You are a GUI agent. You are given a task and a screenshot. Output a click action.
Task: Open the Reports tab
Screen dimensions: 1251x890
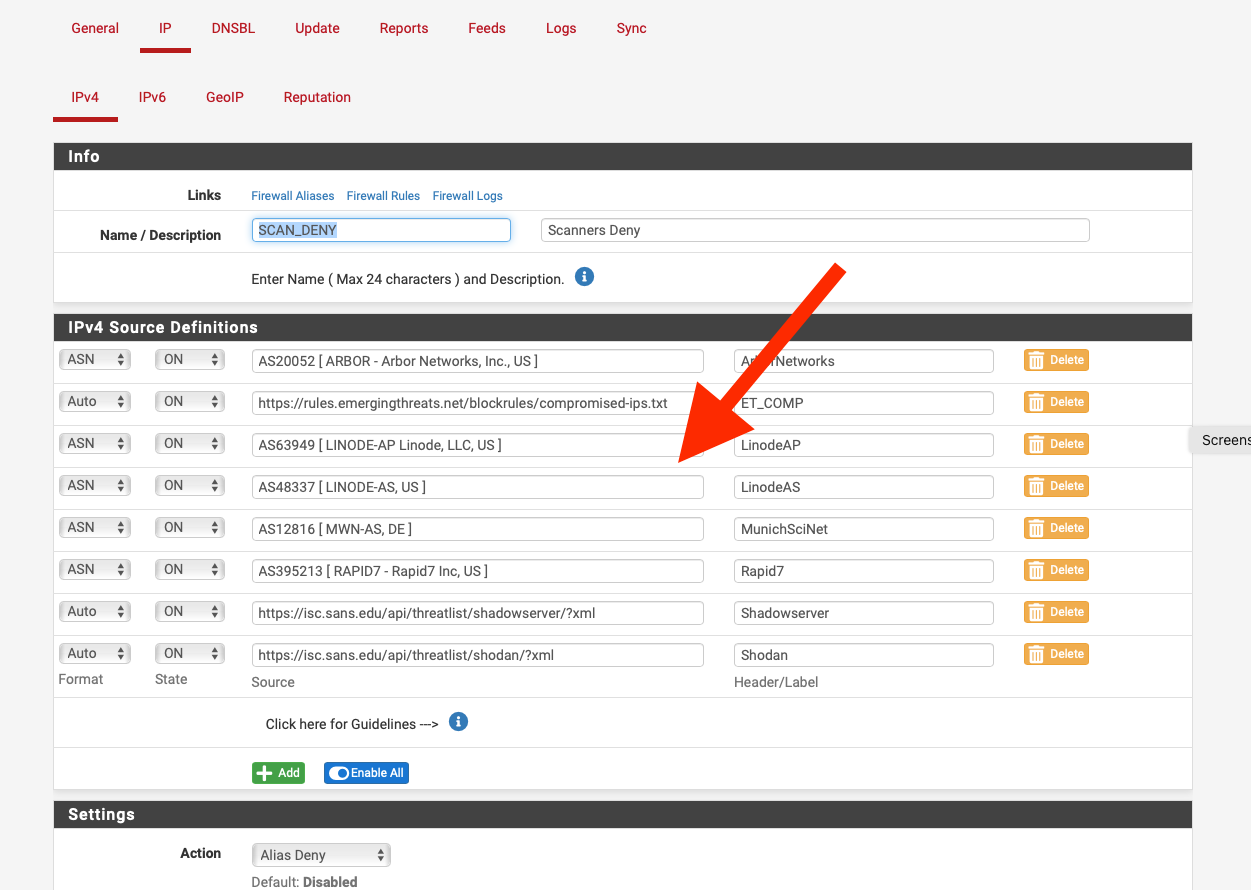pyautogui.click(x=404, y=28)
